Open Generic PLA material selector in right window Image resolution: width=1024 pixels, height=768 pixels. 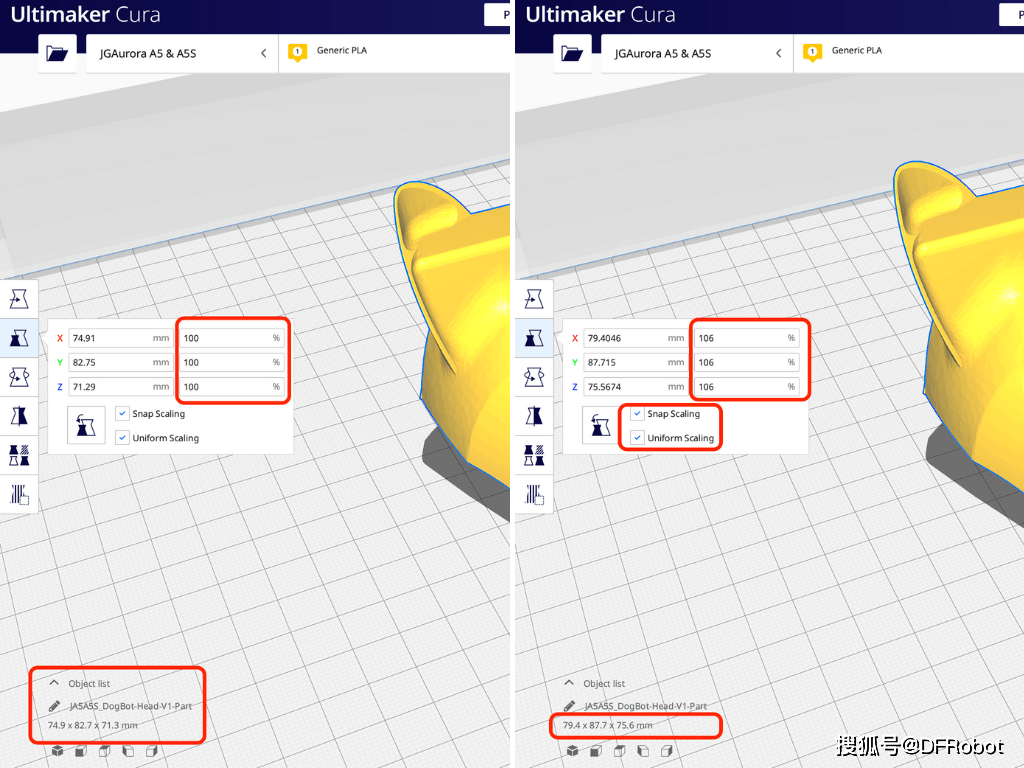[x=910, y=54]
